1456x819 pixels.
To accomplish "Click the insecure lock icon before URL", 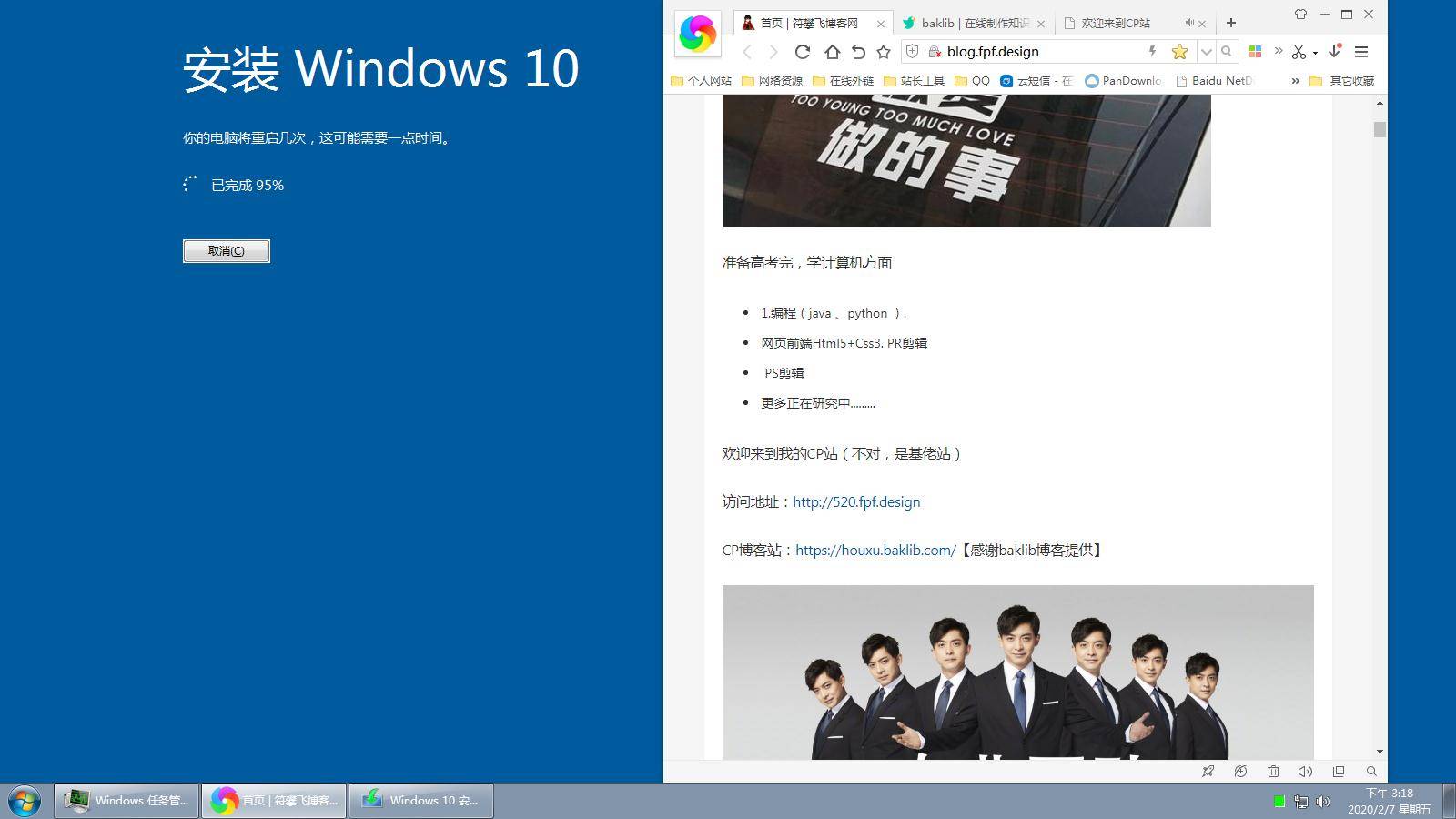I will 934,52.
